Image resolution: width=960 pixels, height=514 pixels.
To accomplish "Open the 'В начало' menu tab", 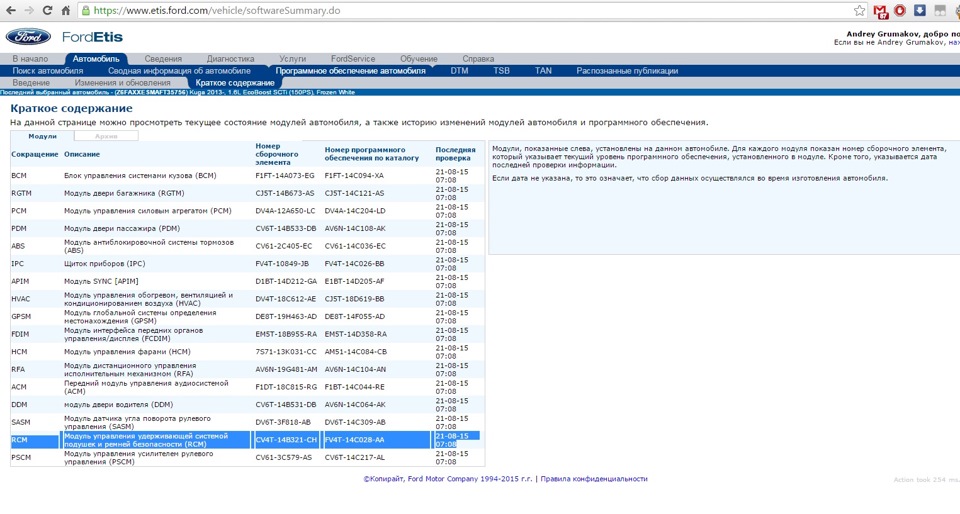I will click(x=30, y=59).
